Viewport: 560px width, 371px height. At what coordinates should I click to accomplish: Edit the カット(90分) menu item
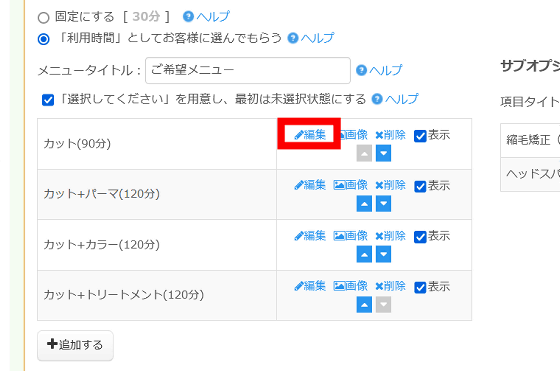coord(310,135)
